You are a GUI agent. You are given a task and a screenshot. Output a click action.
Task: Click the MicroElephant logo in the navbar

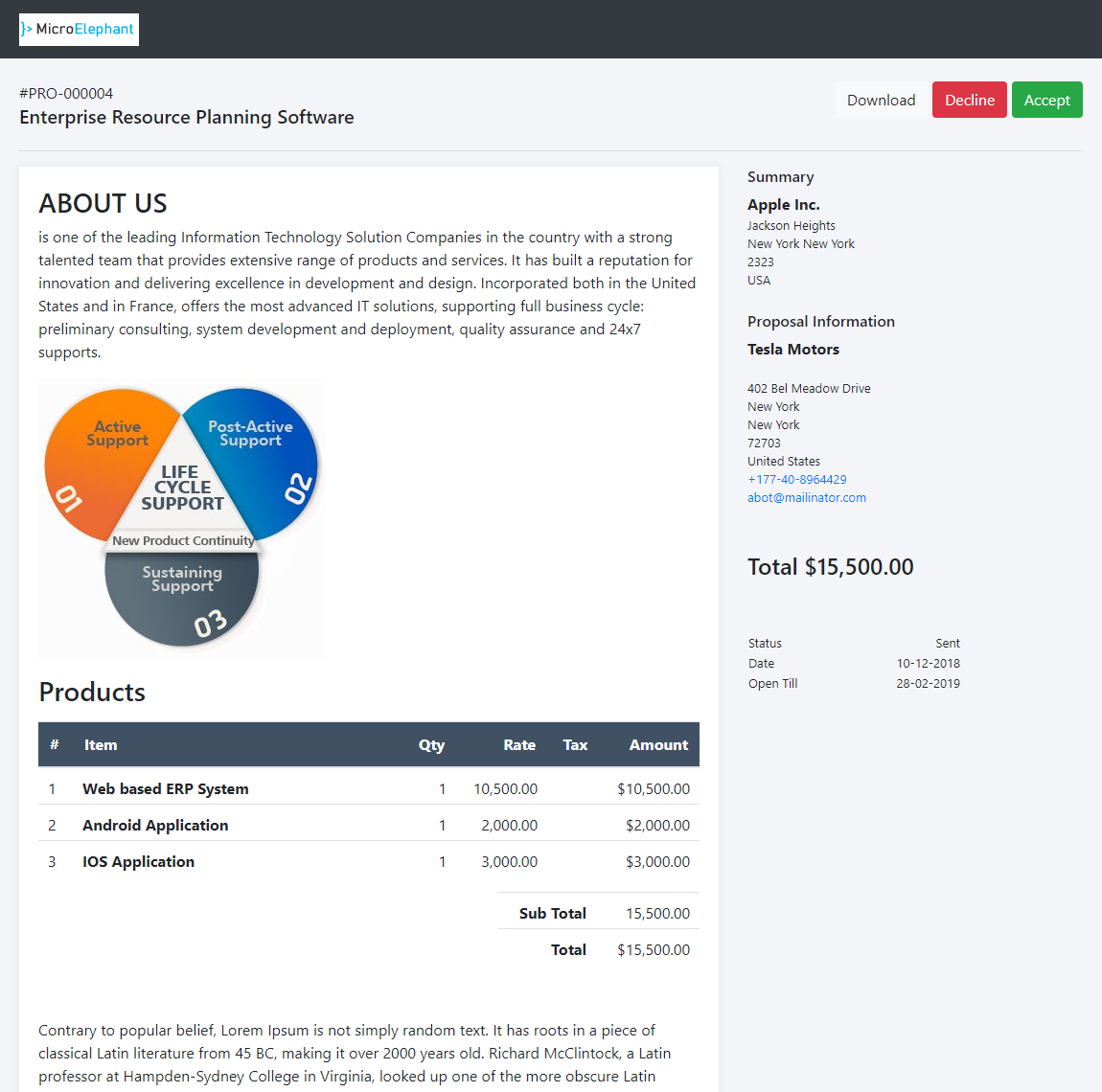(x=79, y=29)
